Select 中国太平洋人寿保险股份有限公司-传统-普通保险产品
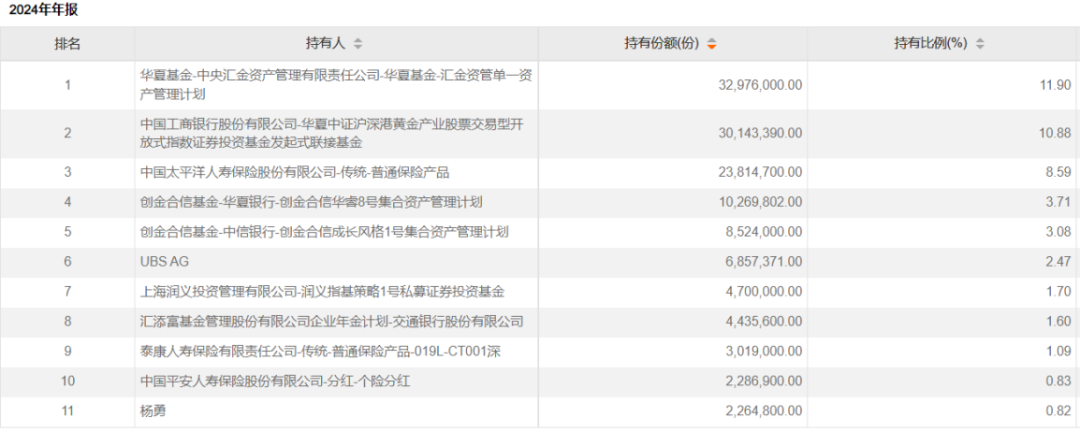The width and height of the screenshot is (1080, 432). [295, 172]
